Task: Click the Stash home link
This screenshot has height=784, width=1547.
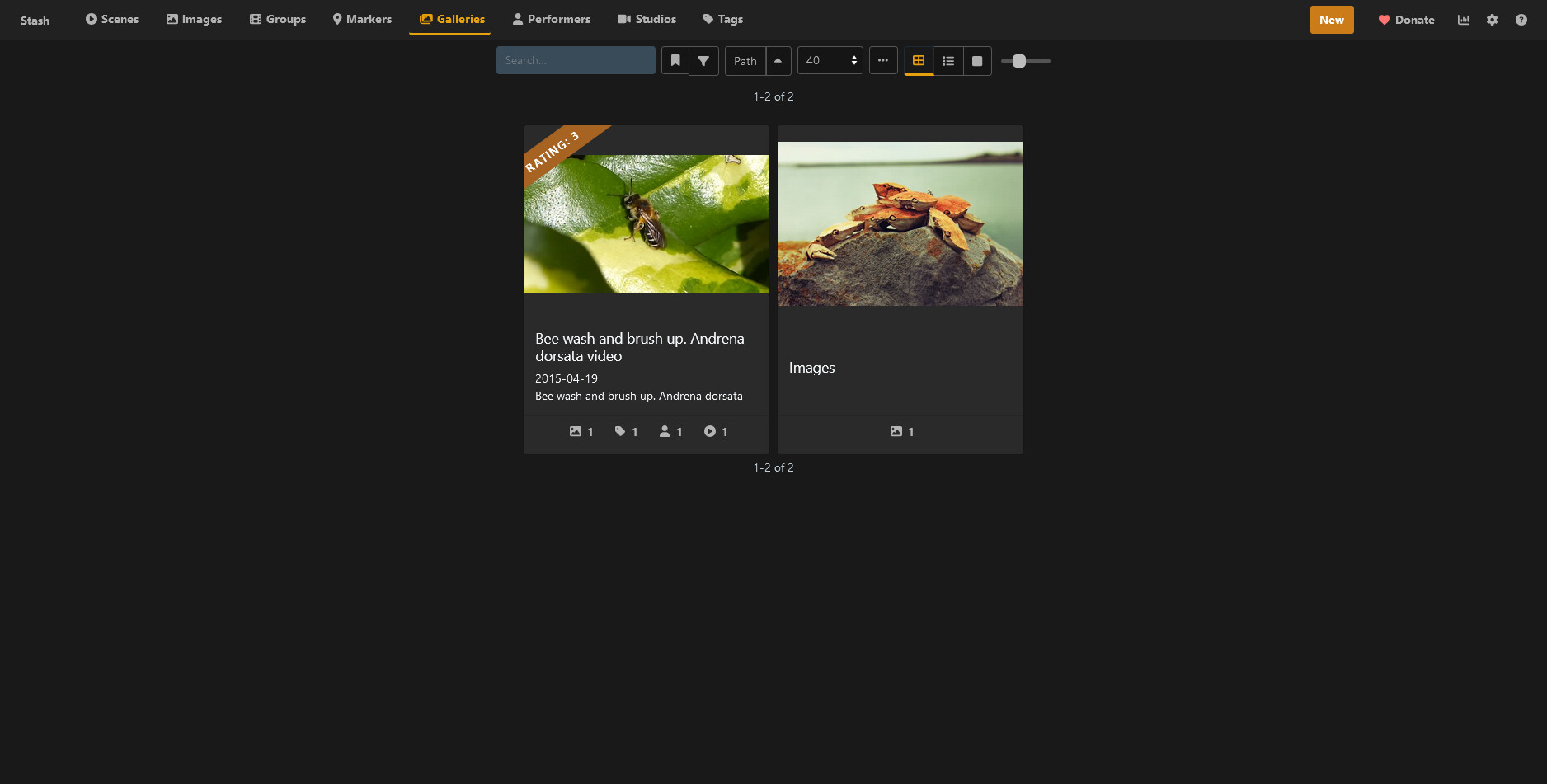Action: click(35, 21)
